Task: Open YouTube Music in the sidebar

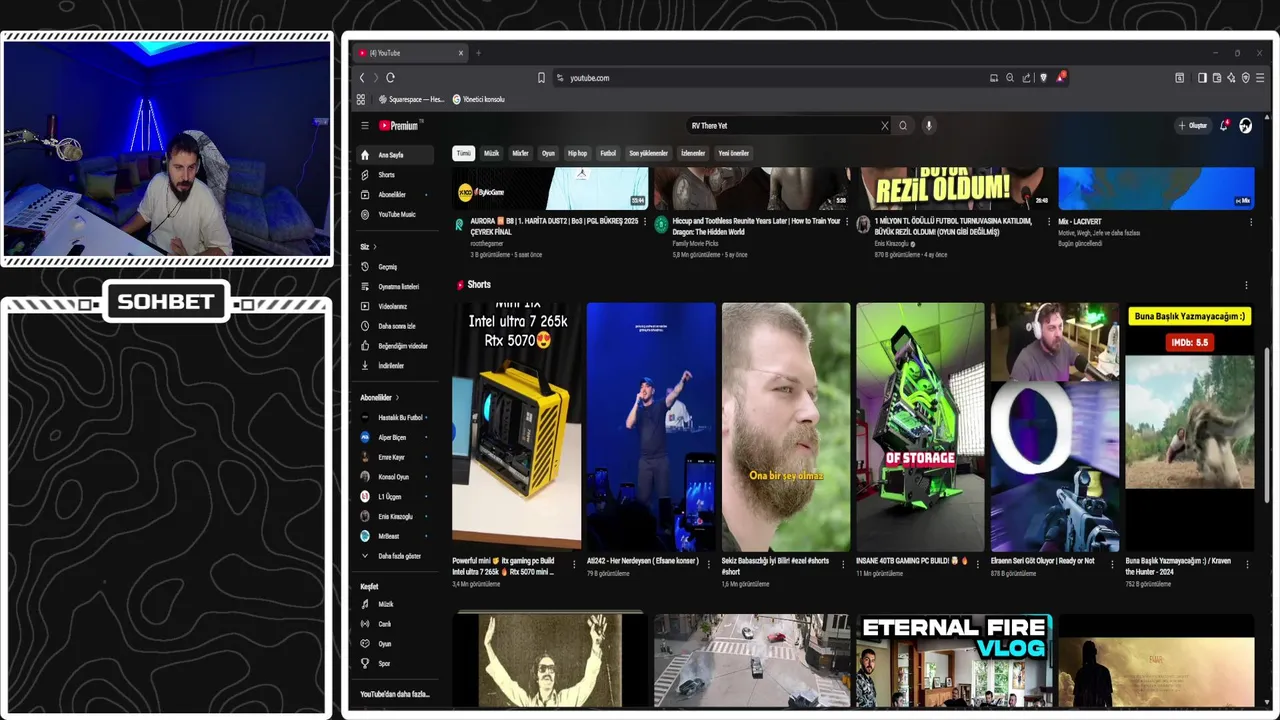Action: click(396, 214)
